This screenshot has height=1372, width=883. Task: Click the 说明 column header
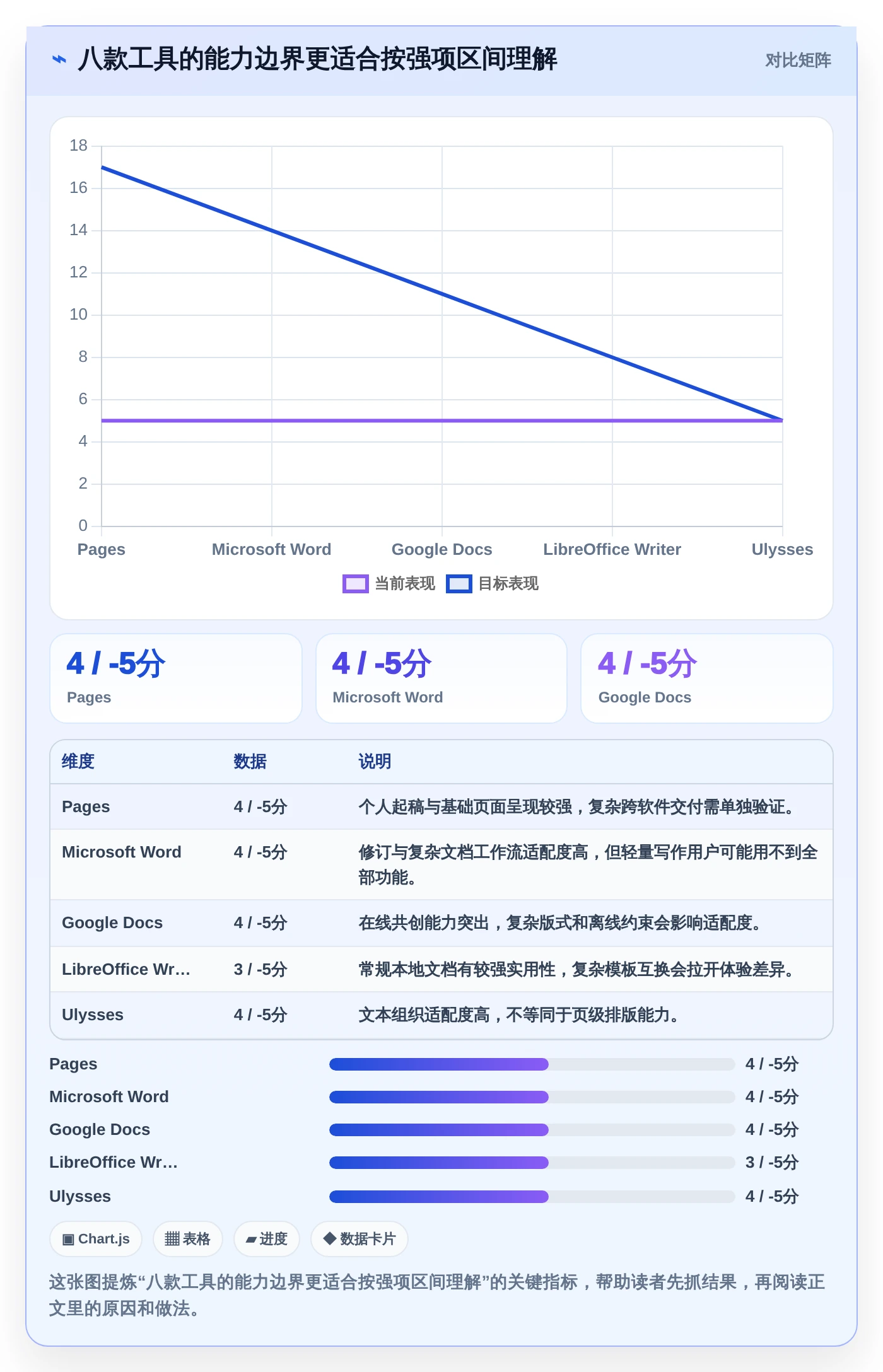[375, 762]
